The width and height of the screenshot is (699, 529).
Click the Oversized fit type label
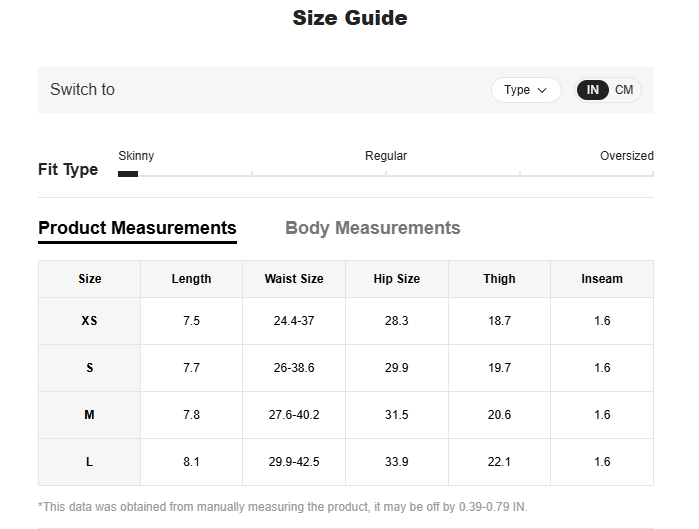pyautogui.click(x=626, y=156)
